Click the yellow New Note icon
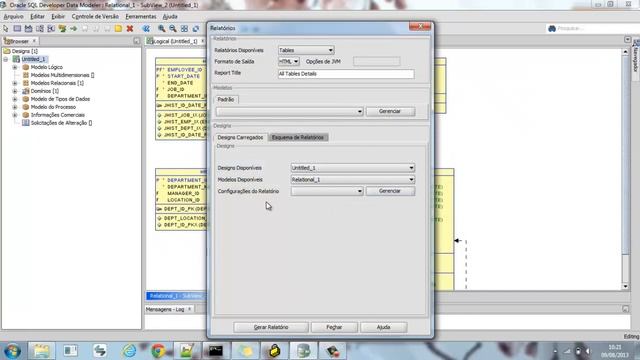Screen dimensions: 640x360 (x=118, y=29)
